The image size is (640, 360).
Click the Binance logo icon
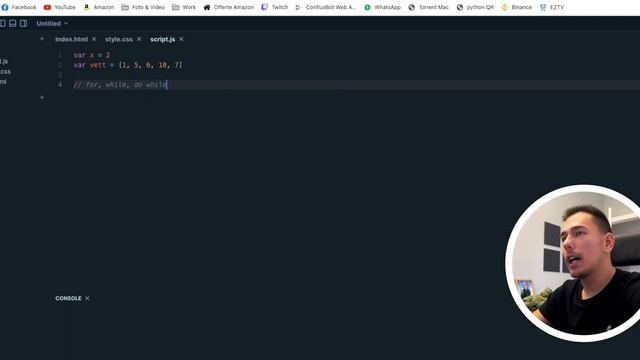[504, 7]
